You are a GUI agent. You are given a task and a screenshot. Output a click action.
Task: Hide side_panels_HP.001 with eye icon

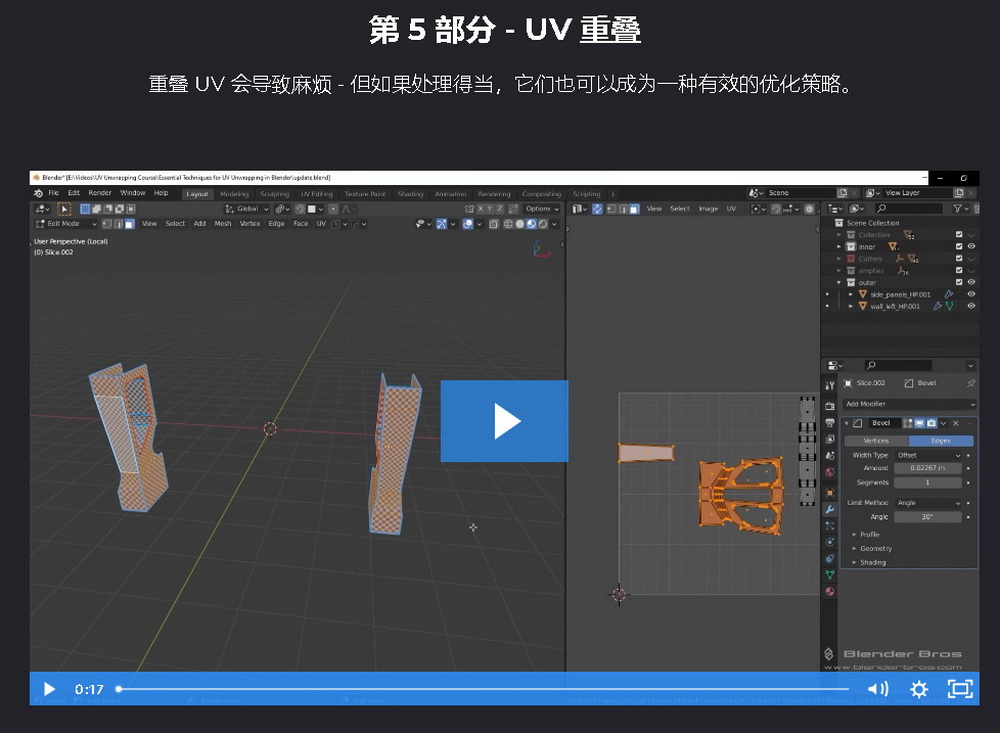click(x=971, y=294)
